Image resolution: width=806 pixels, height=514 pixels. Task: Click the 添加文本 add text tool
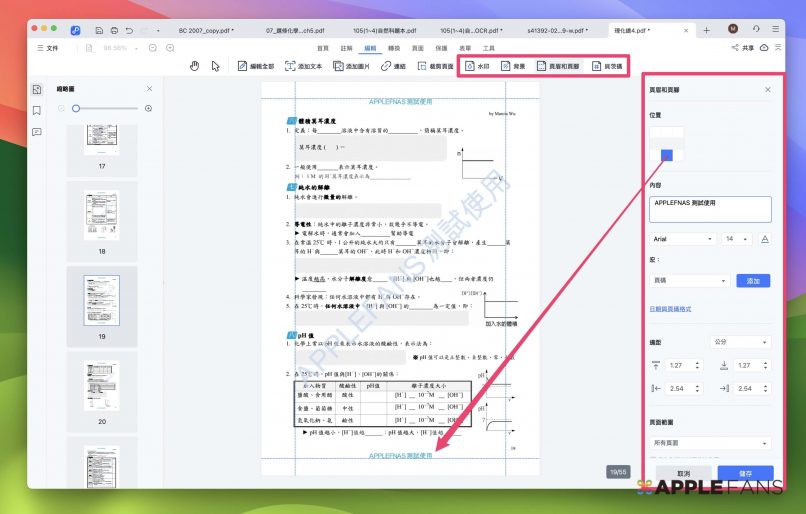[303, 66]
